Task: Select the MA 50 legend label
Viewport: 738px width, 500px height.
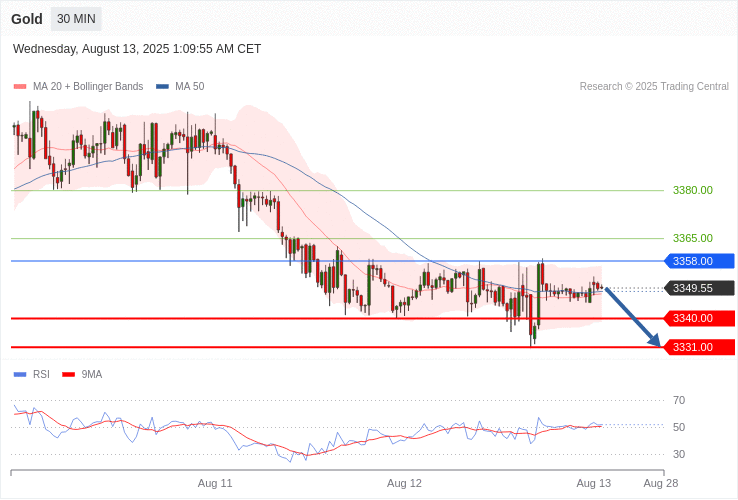Action: 190,86
